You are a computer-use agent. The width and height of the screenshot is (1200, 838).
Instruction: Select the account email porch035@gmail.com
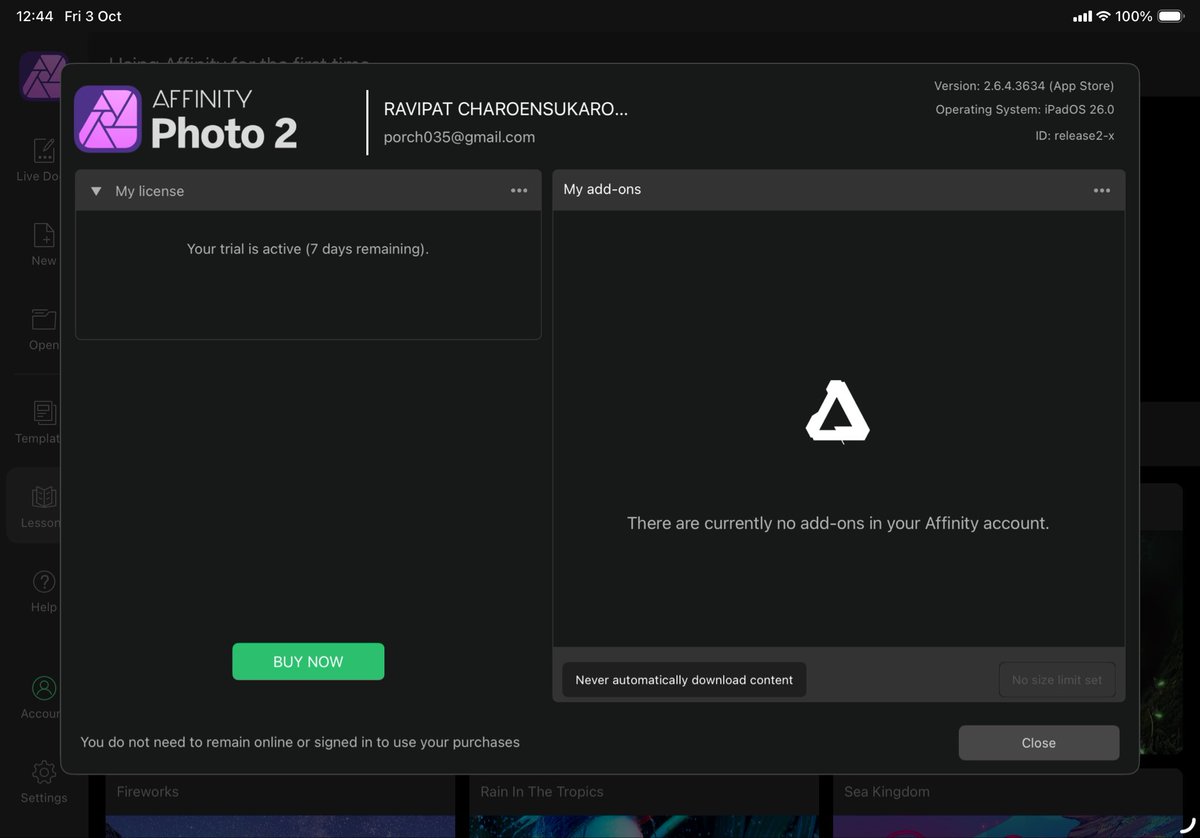point(459,137)
